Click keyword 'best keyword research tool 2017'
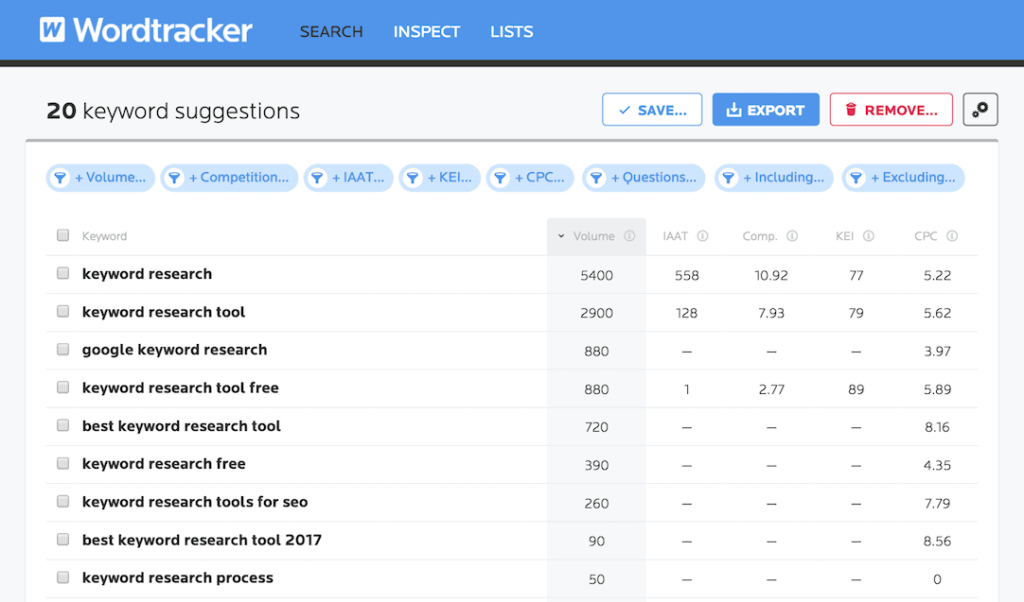 [x=202, y=540]
